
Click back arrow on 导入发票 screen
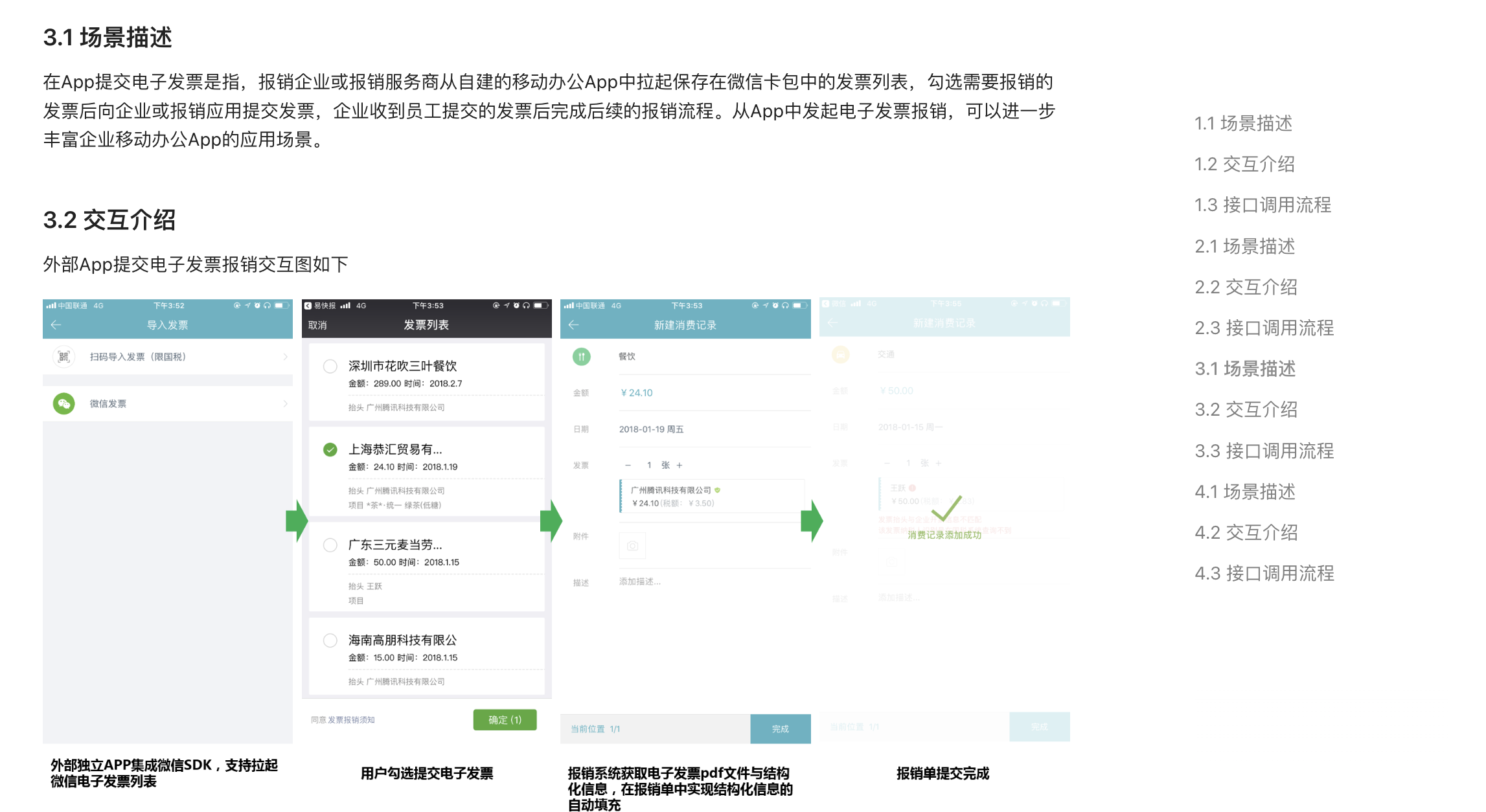(x=56, y=325)
